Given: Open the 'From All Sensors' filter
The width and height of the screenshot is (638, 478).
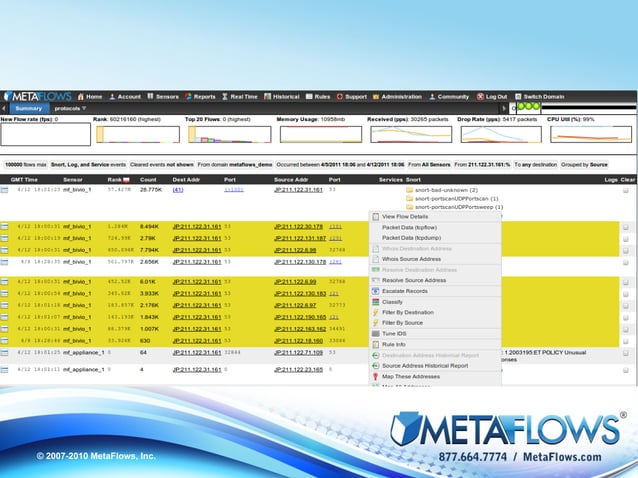Looking at the screenshot, I should coord(429,165).
